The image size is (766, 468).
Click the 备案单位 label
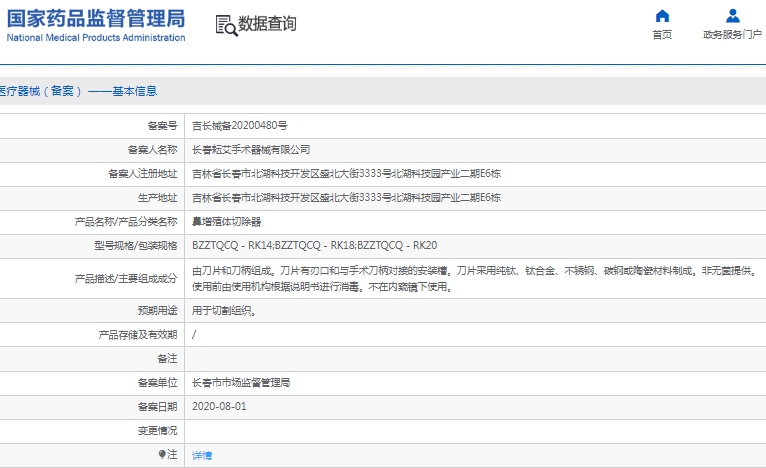click(157, 383)
